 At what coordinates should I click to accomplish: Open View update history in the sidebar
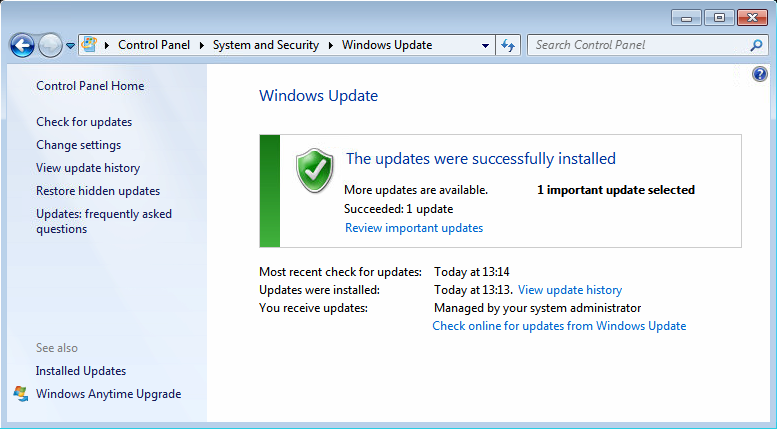88,168
